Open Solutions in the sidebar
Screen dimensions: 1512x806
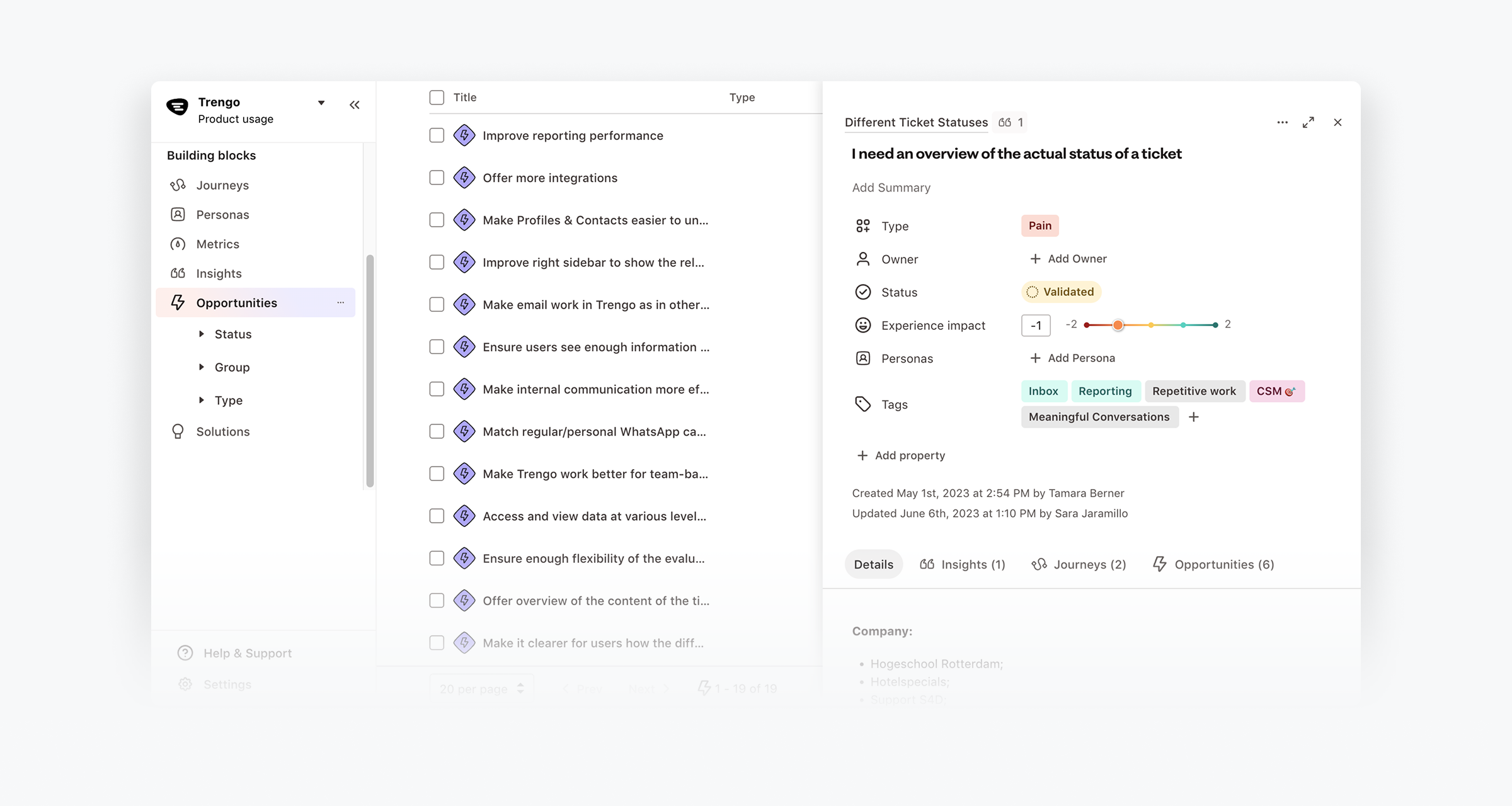[x=222, y=431]
